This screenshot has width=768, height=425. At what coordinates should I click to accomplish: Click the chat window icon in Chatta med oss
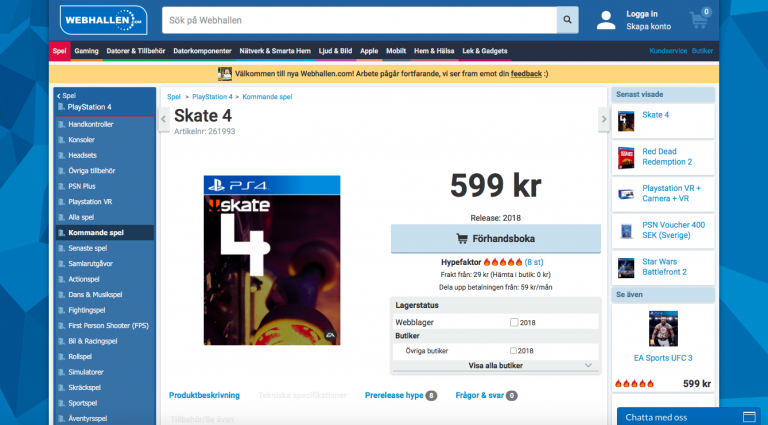pos(749,417)
